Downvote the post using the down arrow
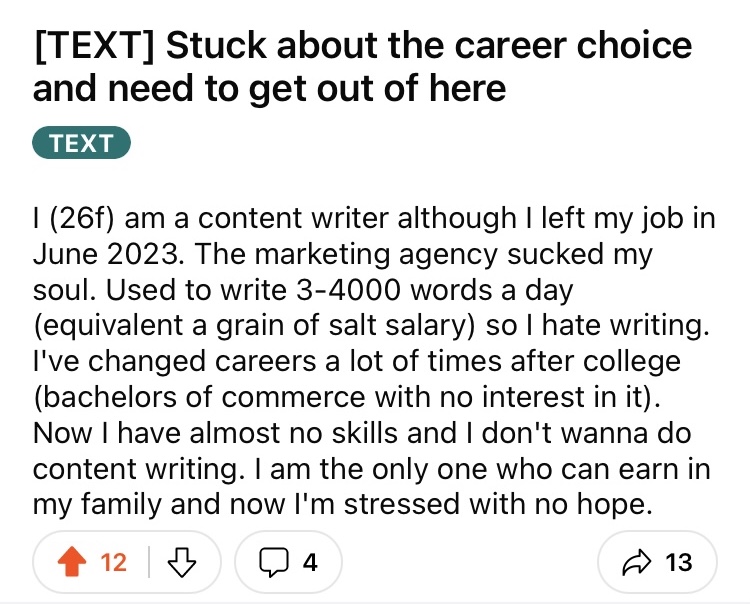The height and width of the screenshot is (604, 750). pyautogui.click(x=182, y=562)
